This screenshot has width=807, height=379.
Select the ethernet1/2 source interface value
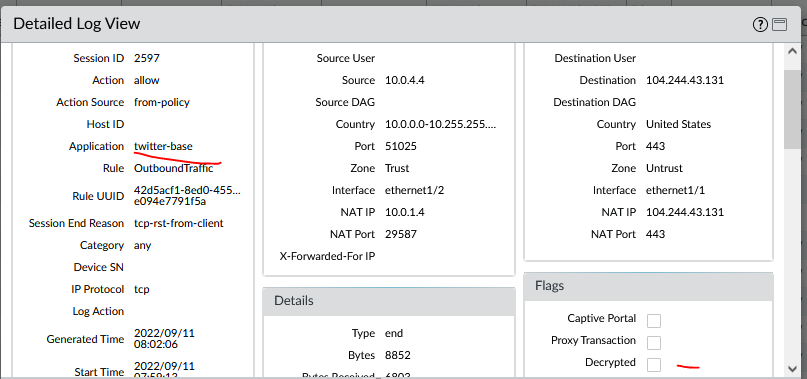click(414, 191)
